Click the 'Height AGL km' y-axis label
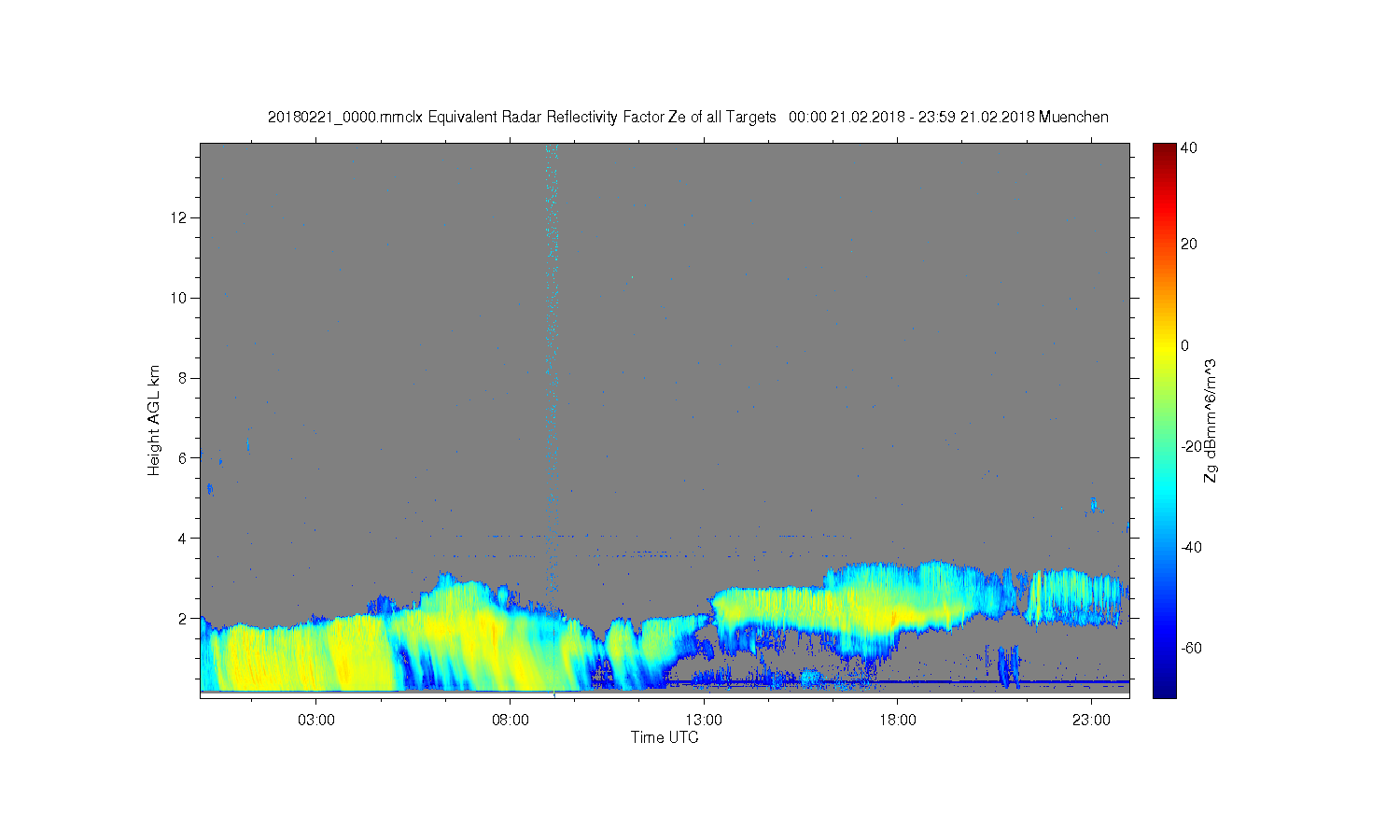Image resolution: width=1400 pixels, height=840 pixels. click(154, 420)
